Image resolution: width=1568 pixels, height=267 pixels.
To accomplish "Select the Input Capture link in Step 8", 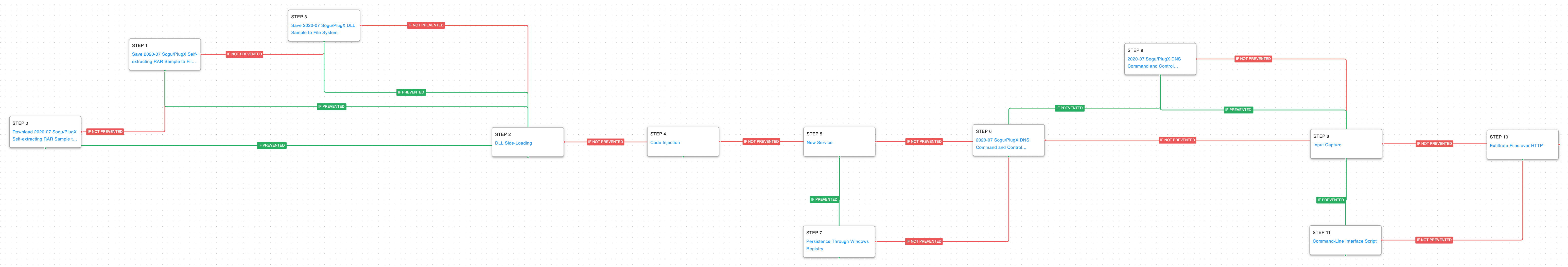I will tap(1327, 145).
